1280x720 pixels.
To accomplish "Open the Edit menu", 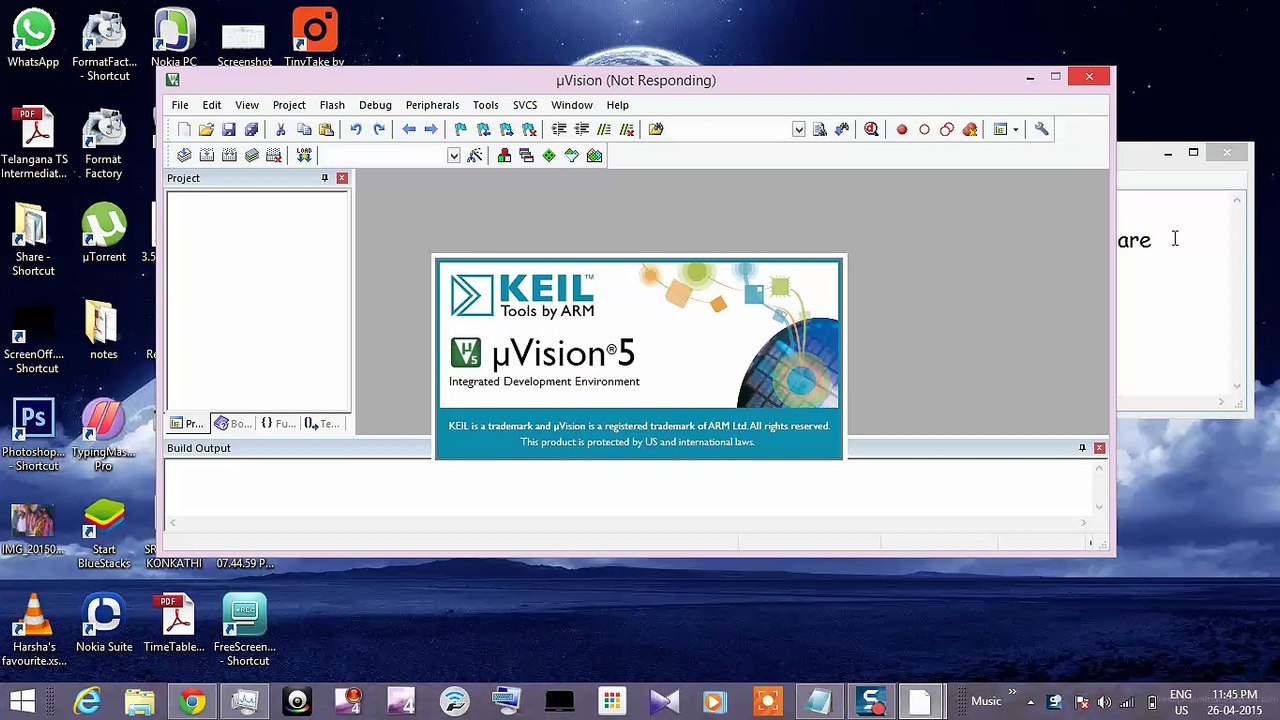I will point(212,105).
